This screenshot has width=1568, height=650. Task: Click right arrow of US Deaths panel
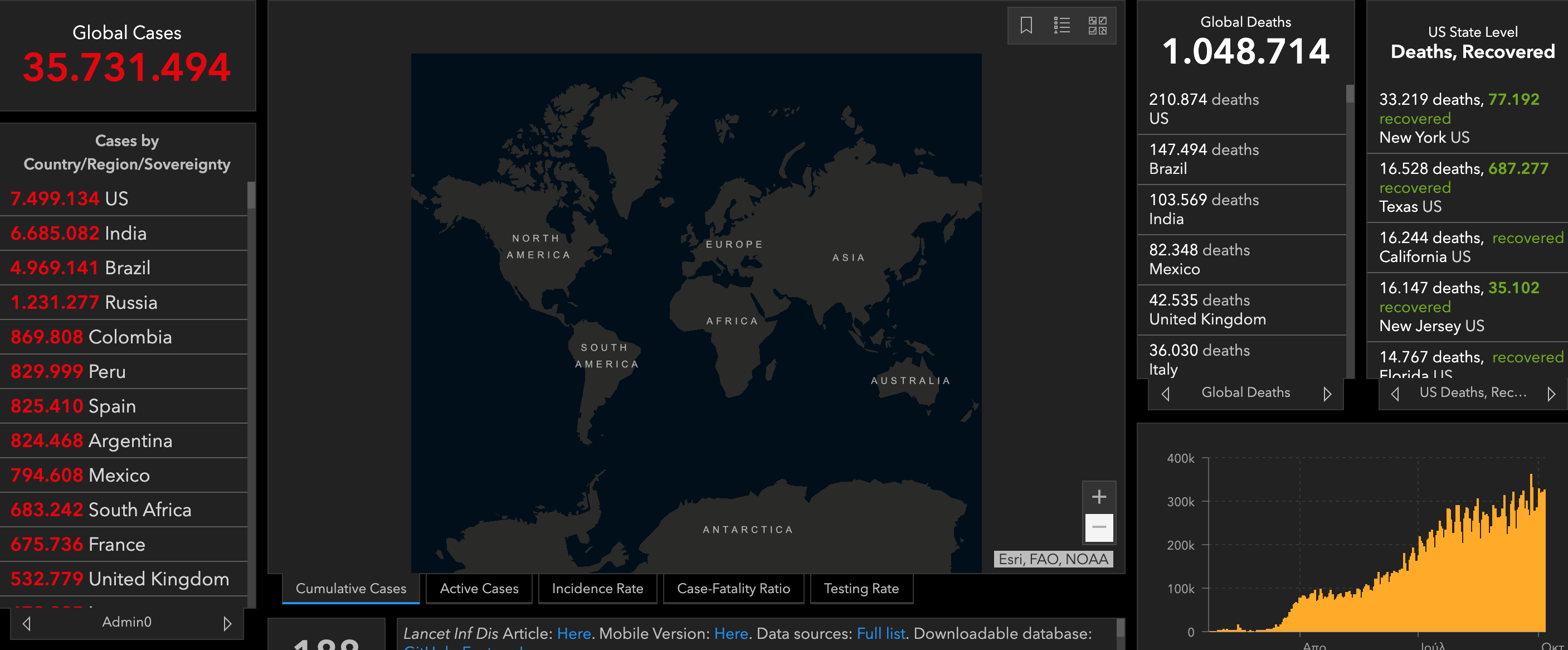tap(1551, 394)
